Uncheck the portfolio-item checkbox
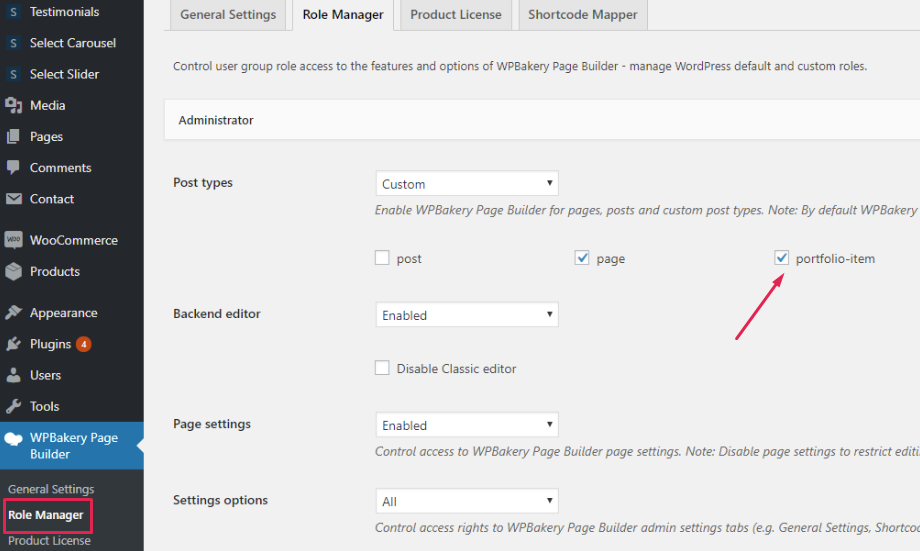Viewport: 920px width, 551px height. pyautogui.click(x=781, y=258)
